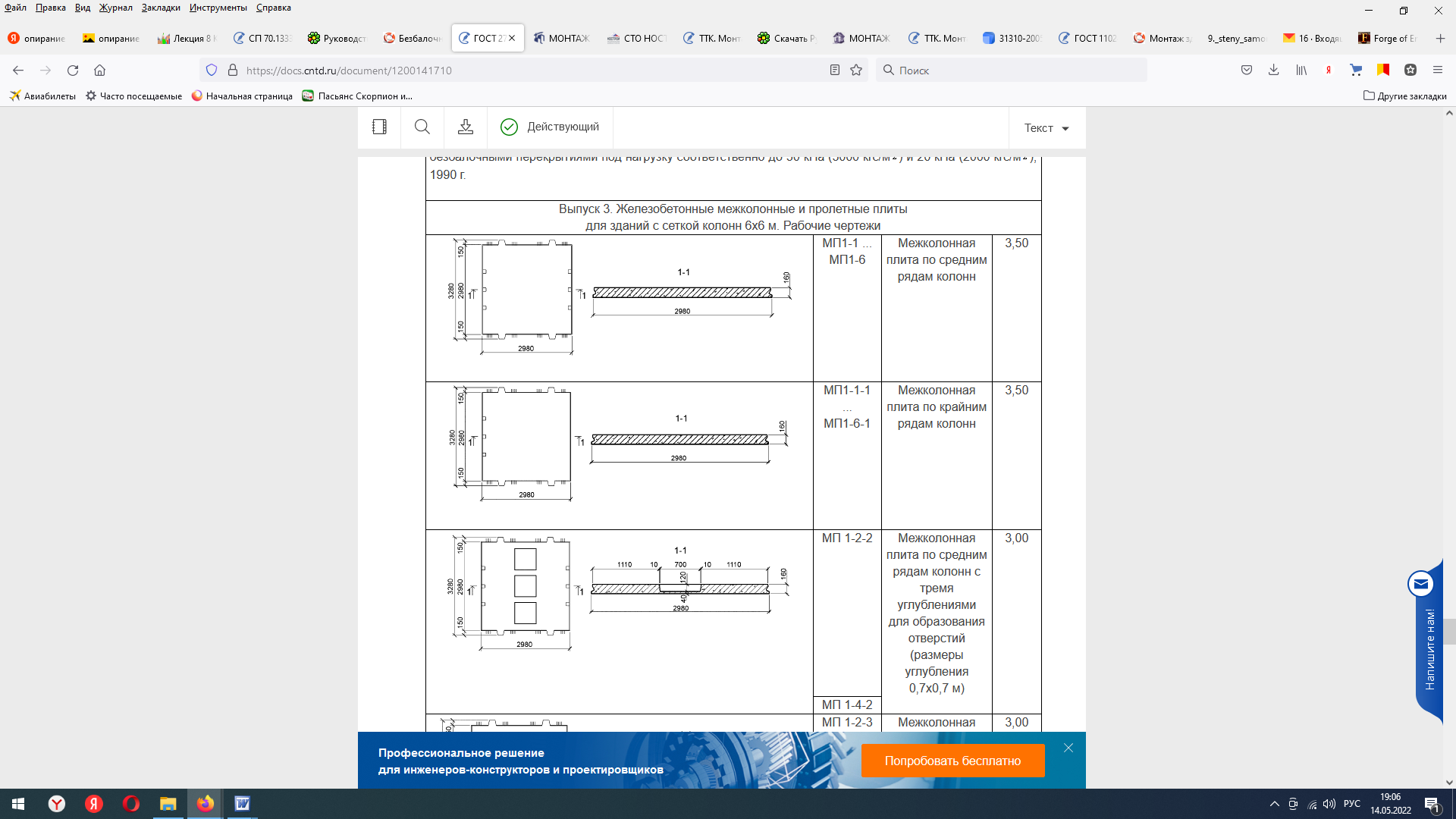This screenshot has width=1456, height=819.
Task: Open File Explorer from taskbar
Action: coord(168,804)
